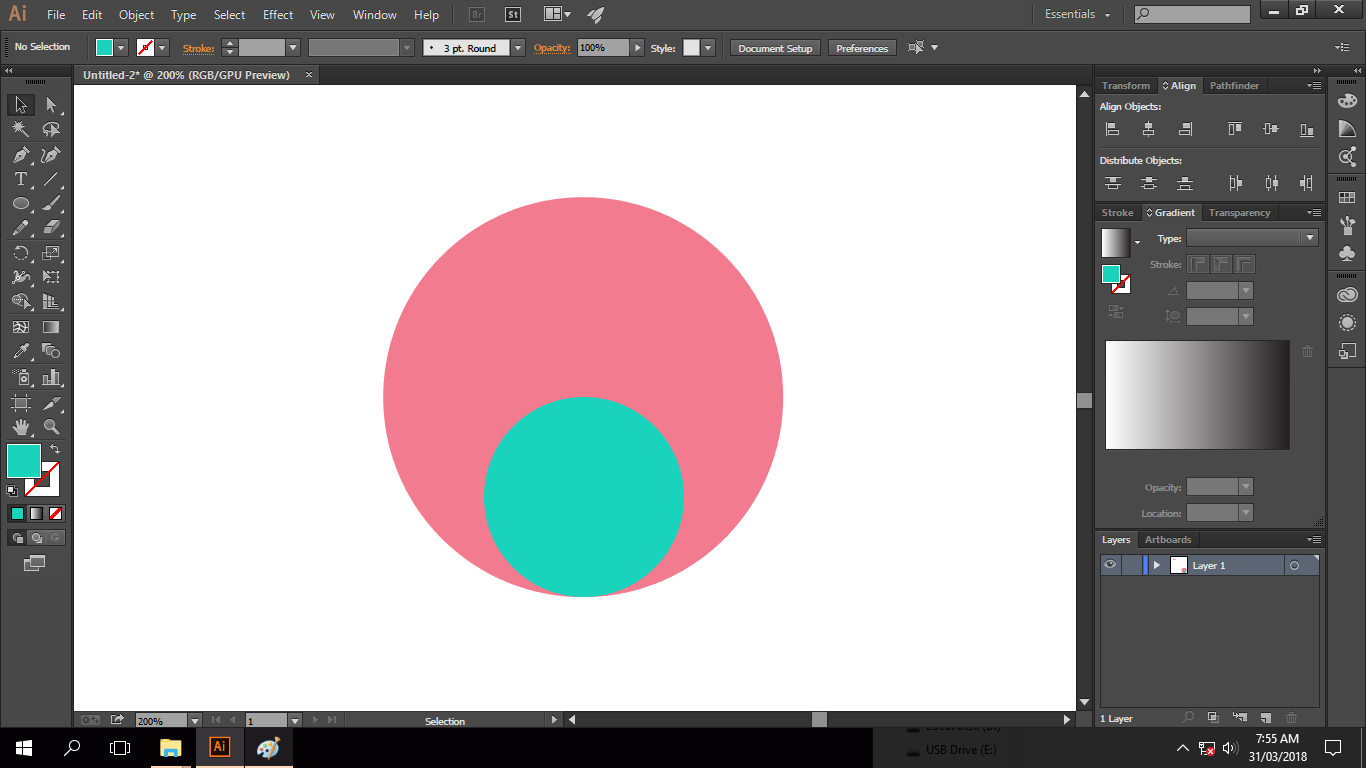This screenshot has width=1366, height=768.
Task: Open zoom level 200% dropdown
Action: [x=194, y=720]
